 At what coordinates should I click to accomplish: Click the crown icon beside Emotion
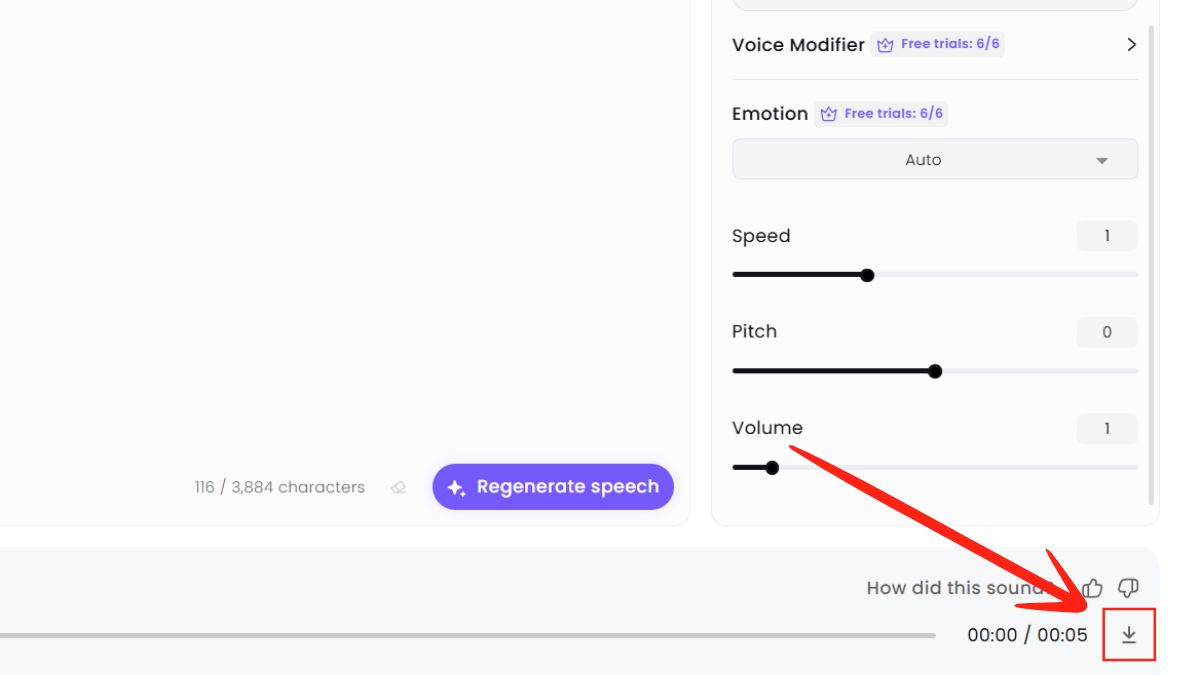point(828,114)
